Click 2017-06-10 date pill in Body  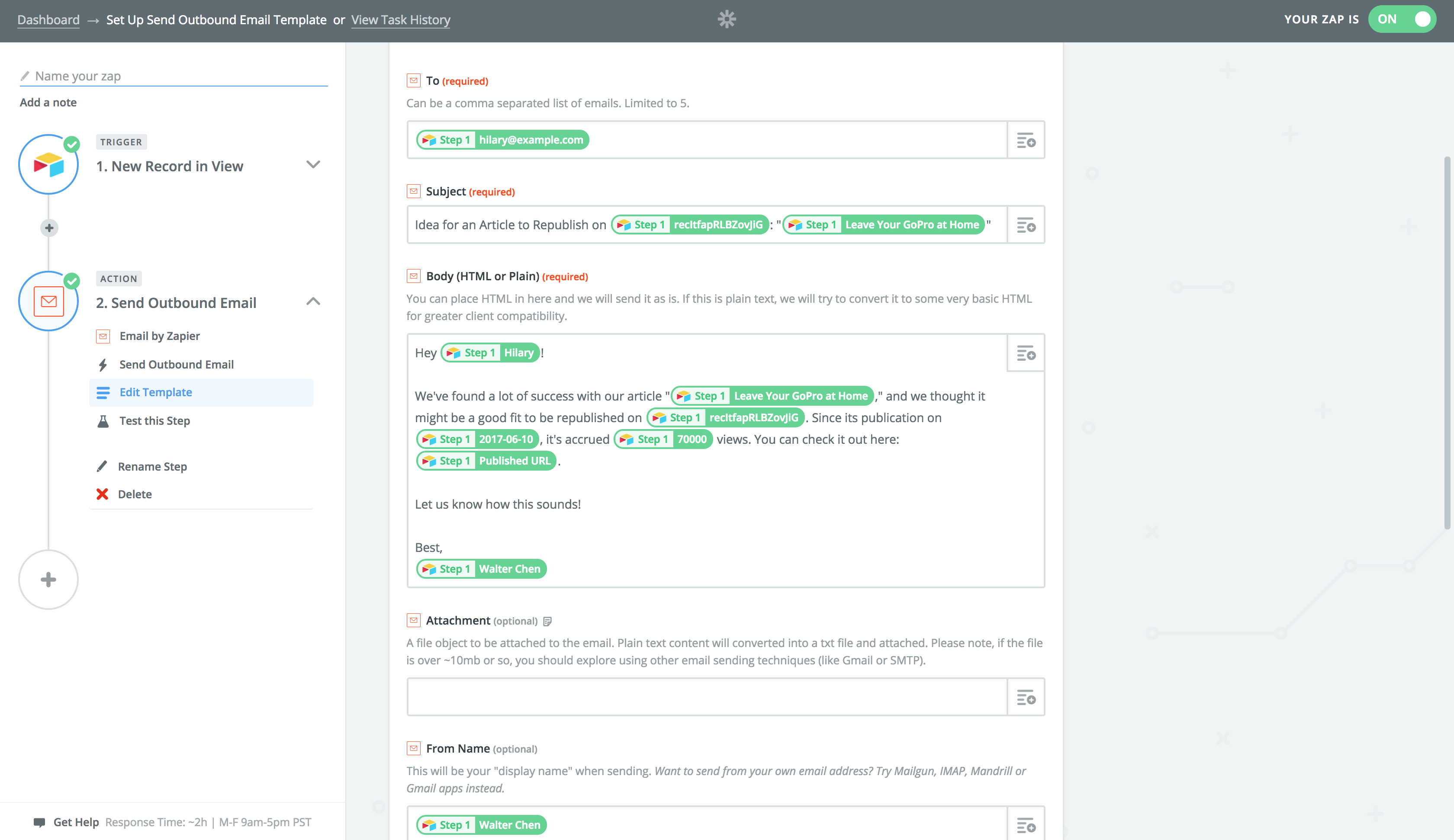(x=478, y=439)
